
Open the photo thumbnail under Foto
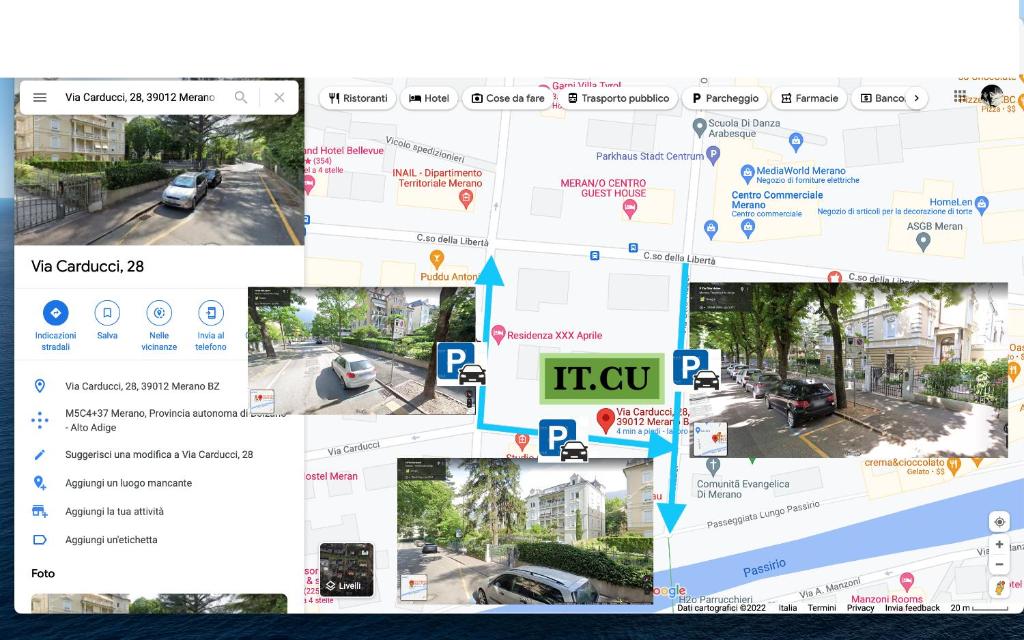[159, 603]
